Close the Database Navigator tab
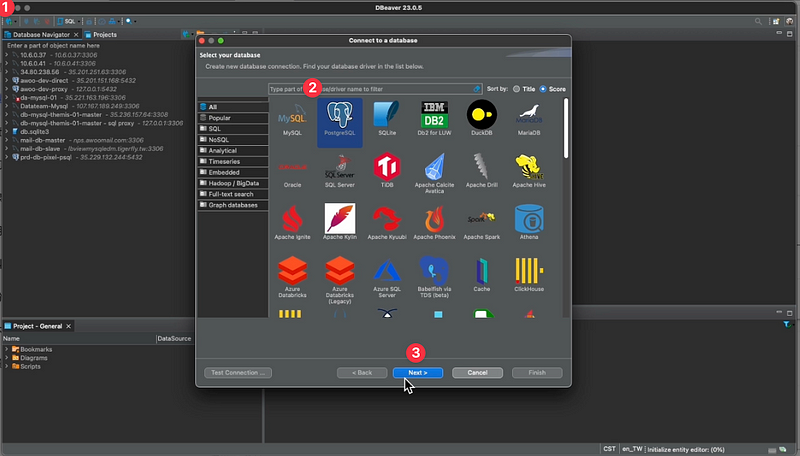This screenshot has width=800, height=456. click(x=76, y=35)
